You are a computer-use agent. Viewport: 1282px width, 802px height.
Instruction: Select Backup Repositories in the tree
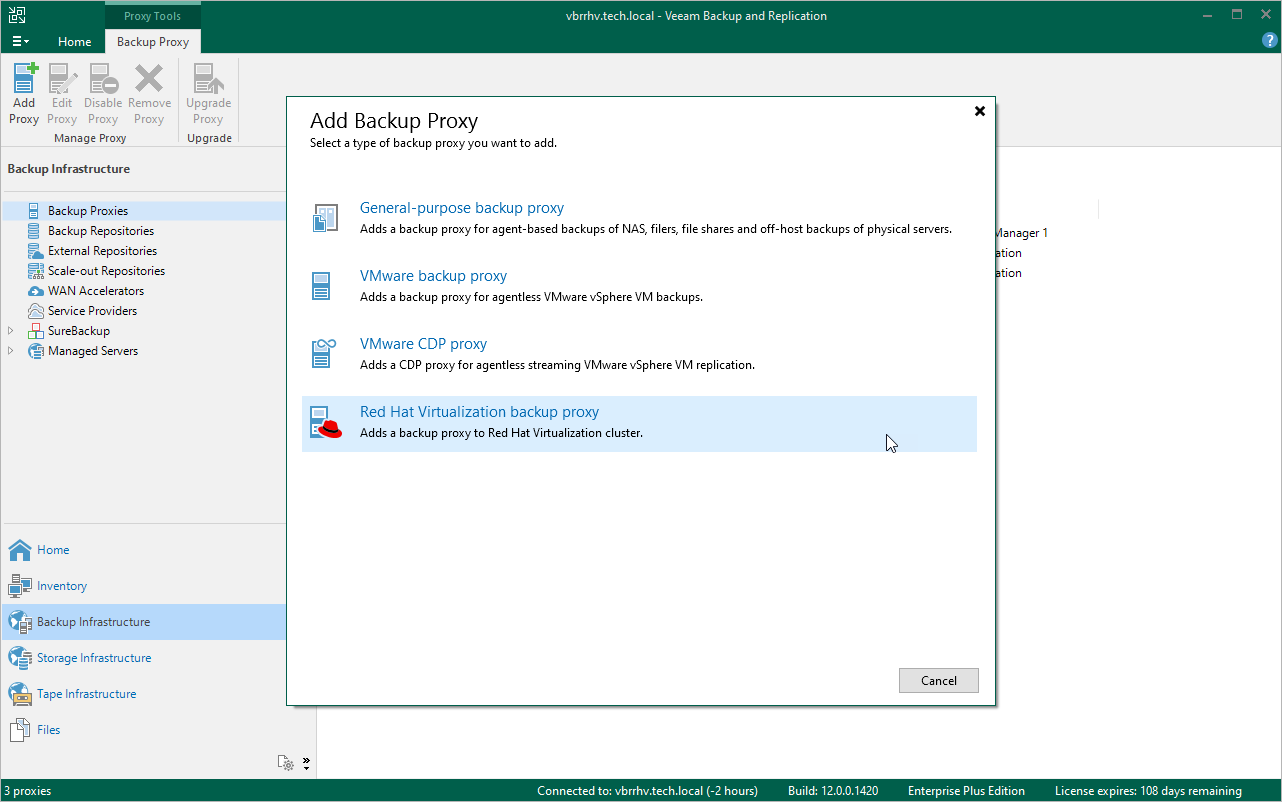pyautogui.click(x=101, y=231)
